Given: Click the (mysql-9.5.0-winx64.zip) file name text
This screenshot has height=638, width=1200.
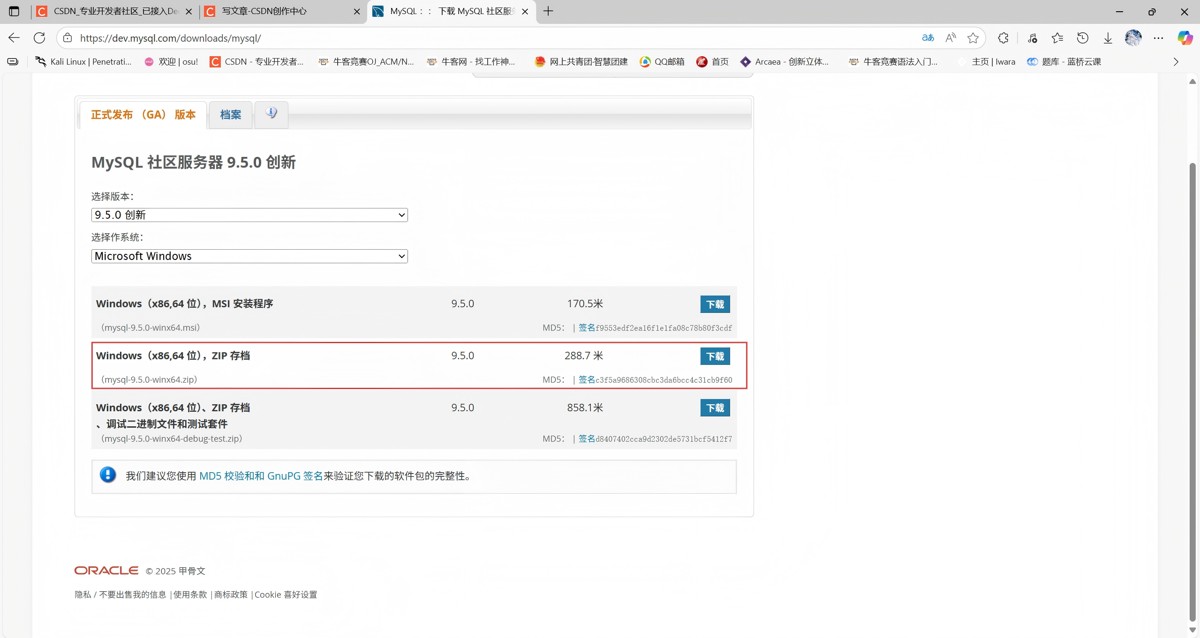Looking at the screenshot, I should [149, 380].
